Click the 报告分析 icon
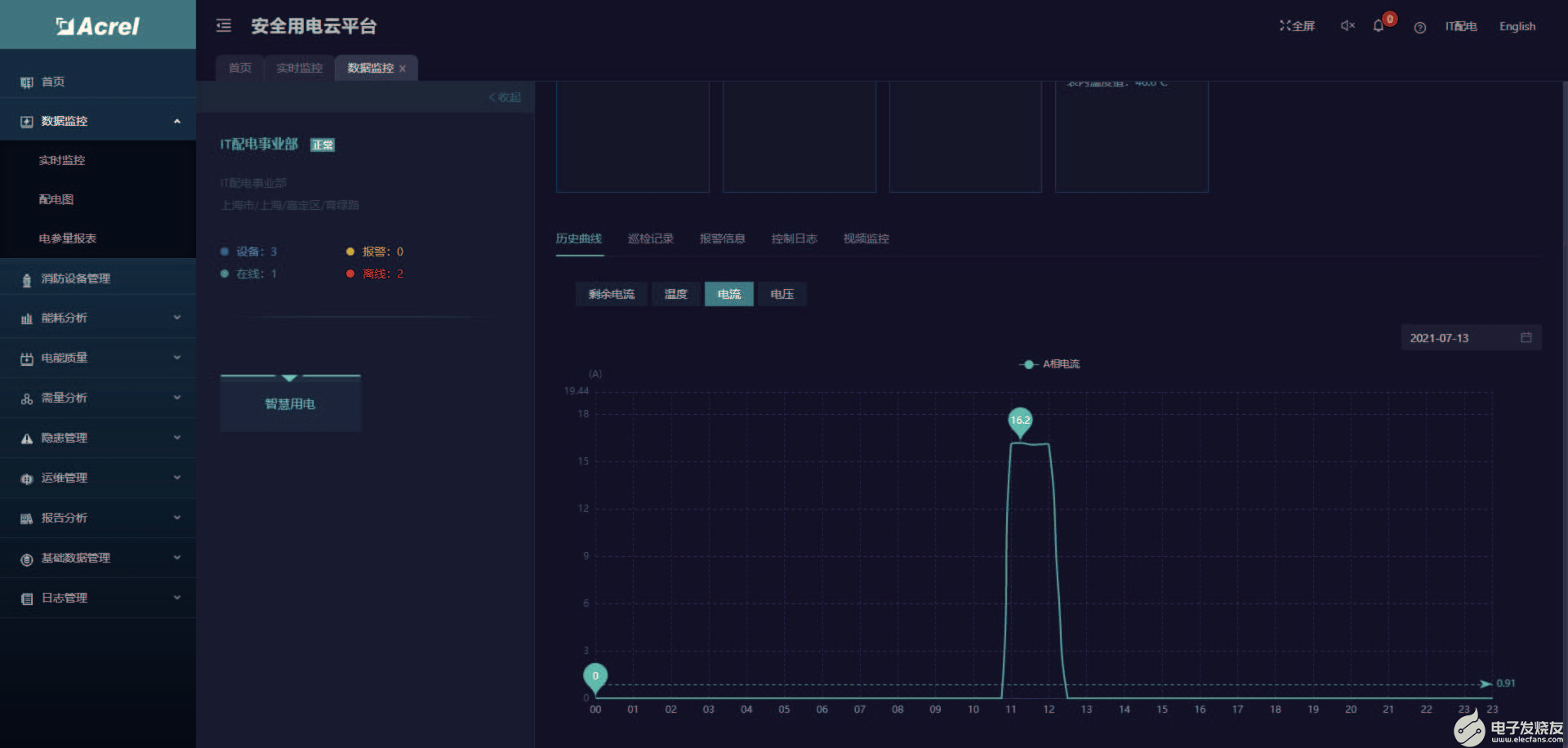1568x748 pixels. coord(27,519)
